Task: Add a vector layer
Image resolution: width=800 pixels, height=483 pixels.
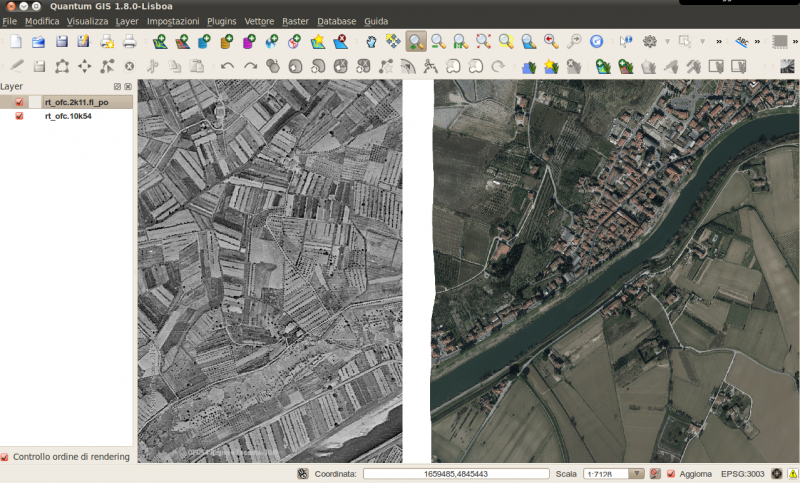Action: click(x=160, y=41)
